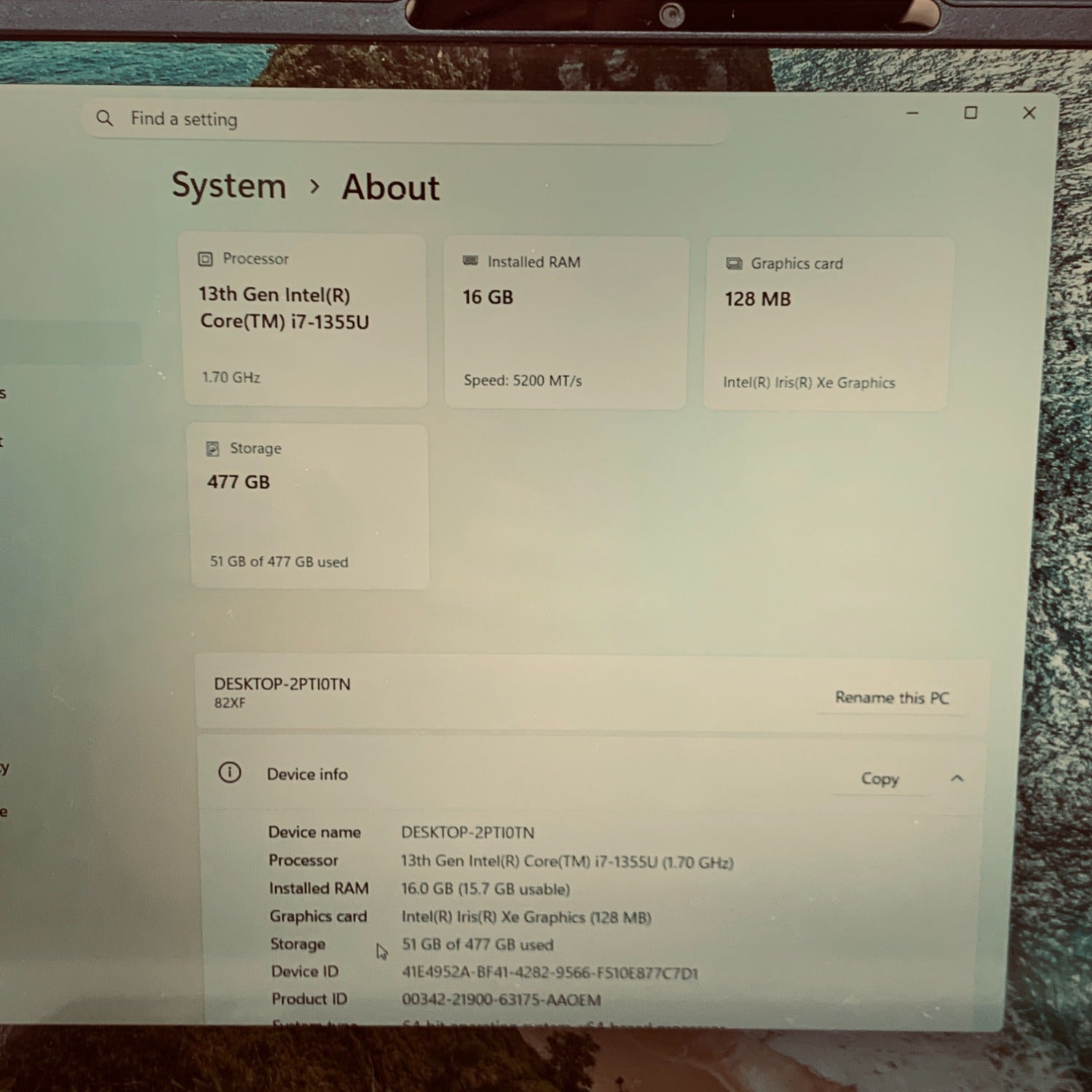Focus the Find a setting field

click(406, 119)
